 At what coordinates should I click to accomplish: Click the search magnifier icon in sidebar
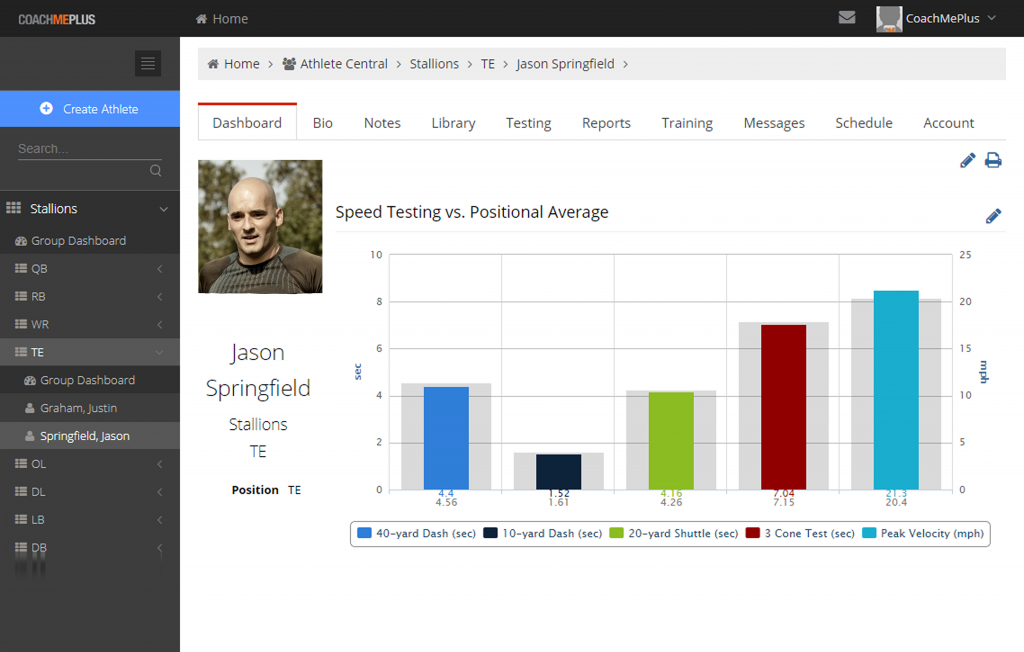click(x=156, y=171)
